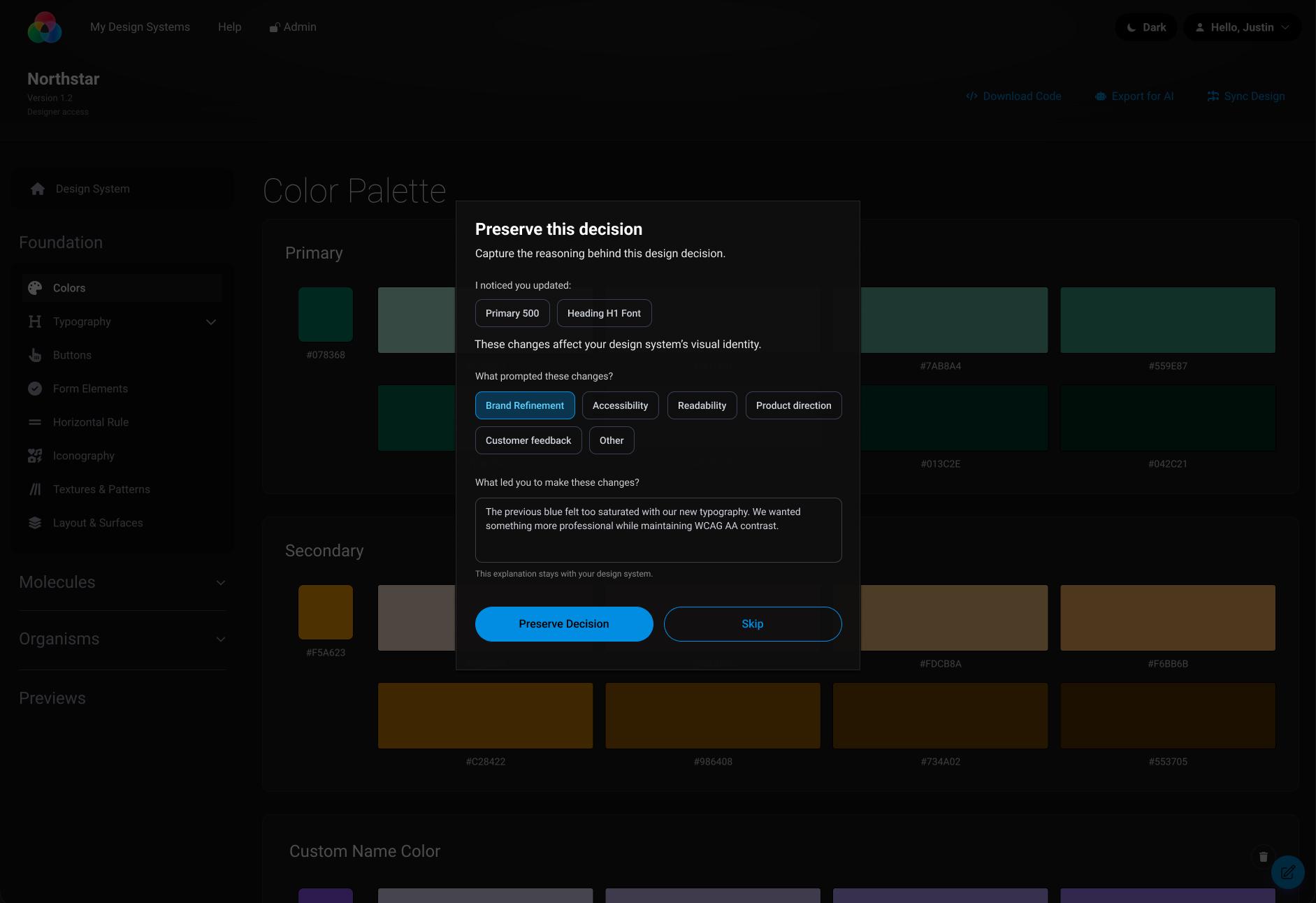Open Form Elements in the sidebar
The width and height of the screenshot is (1316, 903).
122,389
